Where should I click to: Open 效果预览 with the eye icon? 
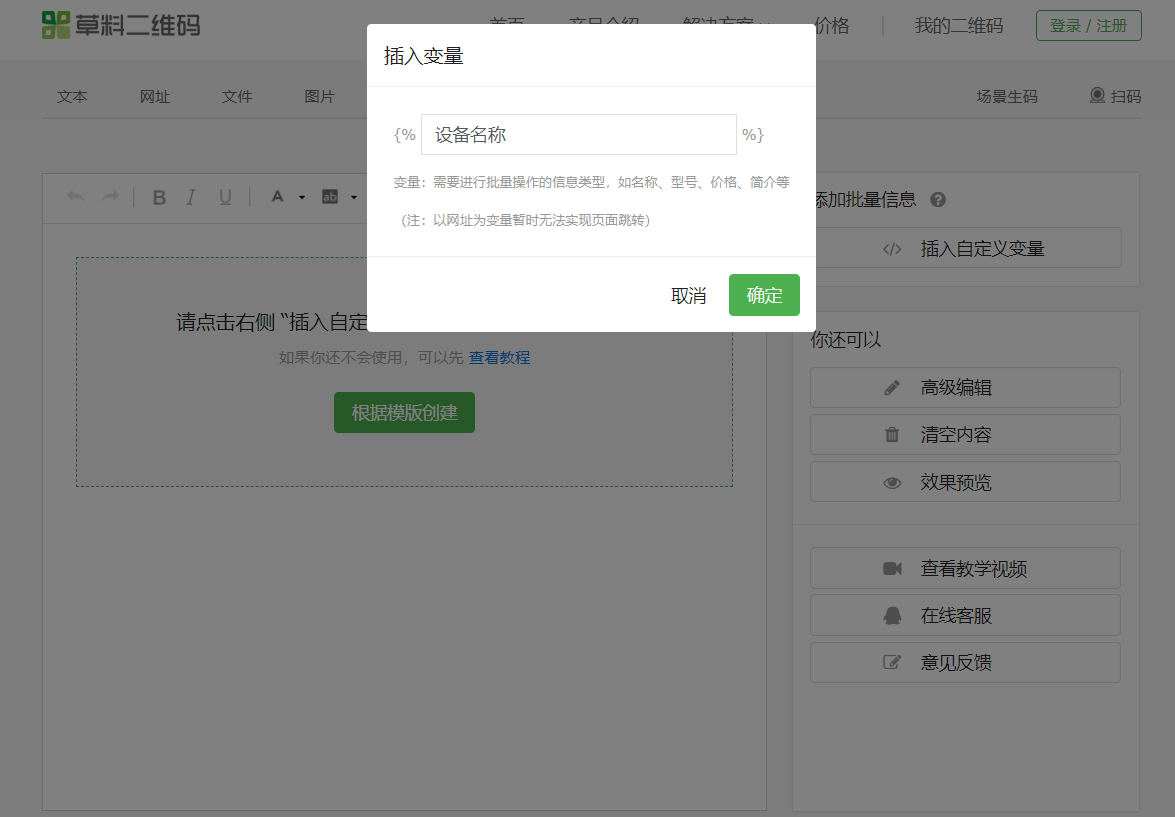(965, 482)
